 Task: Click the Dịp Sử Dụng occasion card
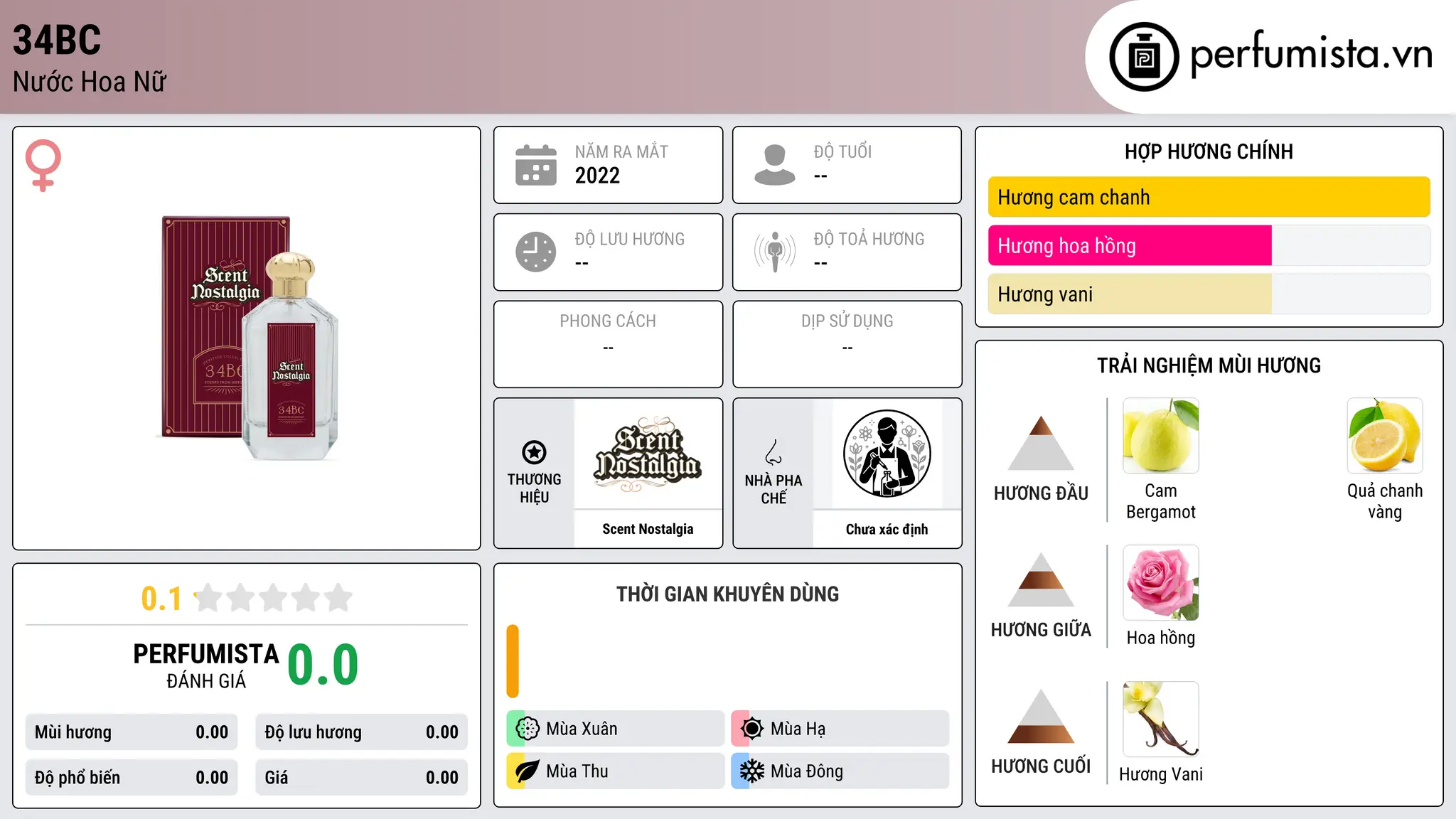pyautogui.click(x=847, y=344)
